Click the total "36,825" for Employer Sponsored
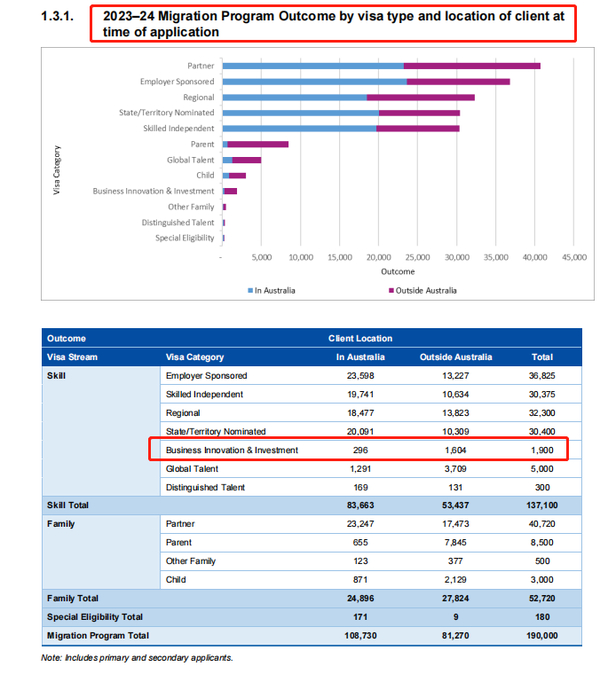The width and height of the screenshot is (600, 674). tap(542, 376)
